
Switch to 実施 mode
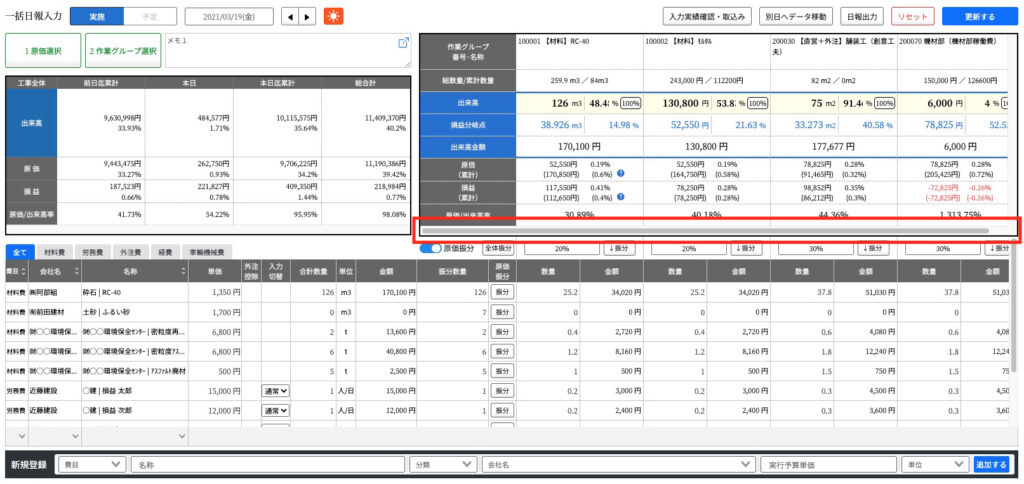pos(97,16)
